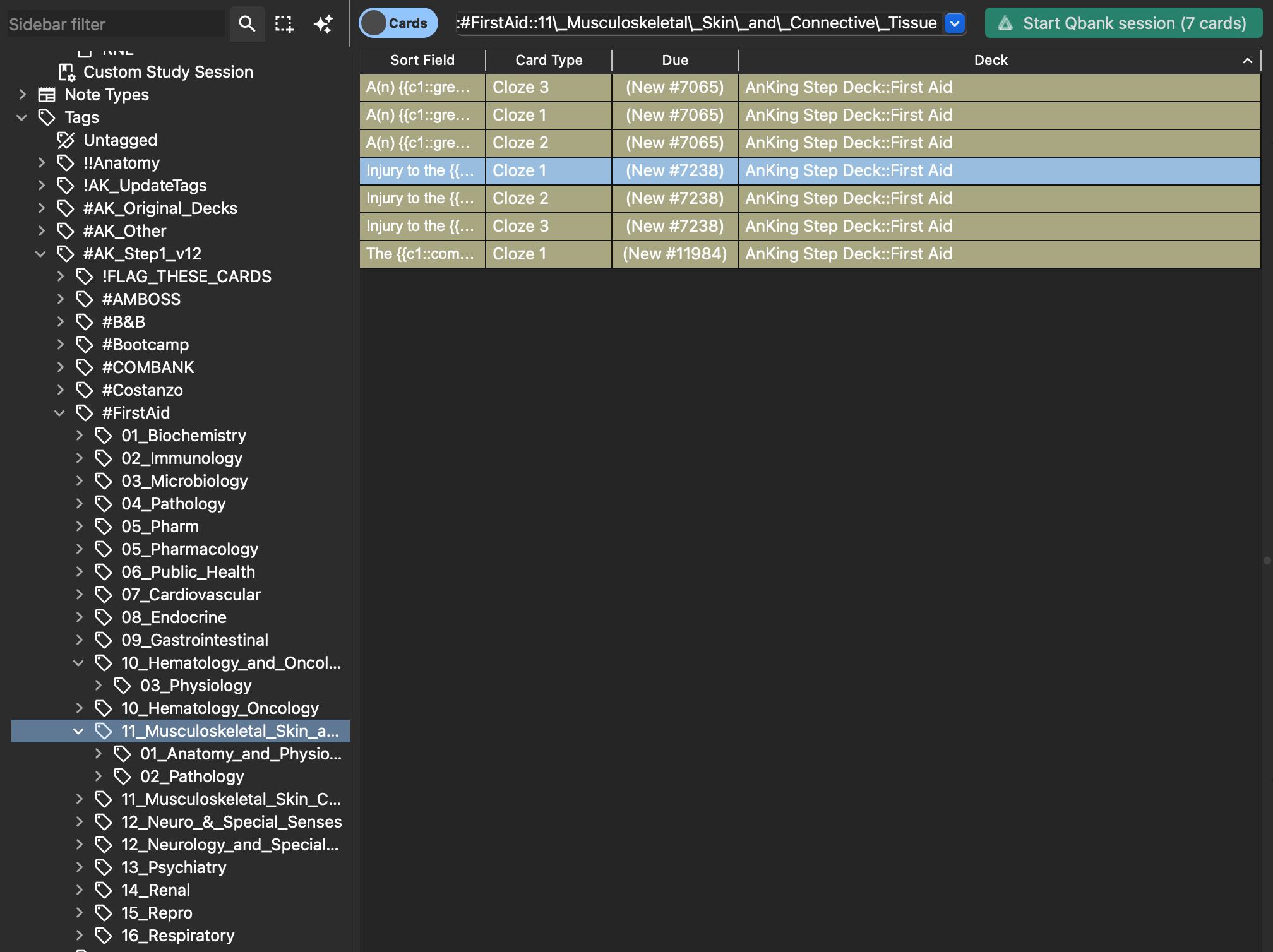Select the 02_Immunology tag

tap(182, 458)
